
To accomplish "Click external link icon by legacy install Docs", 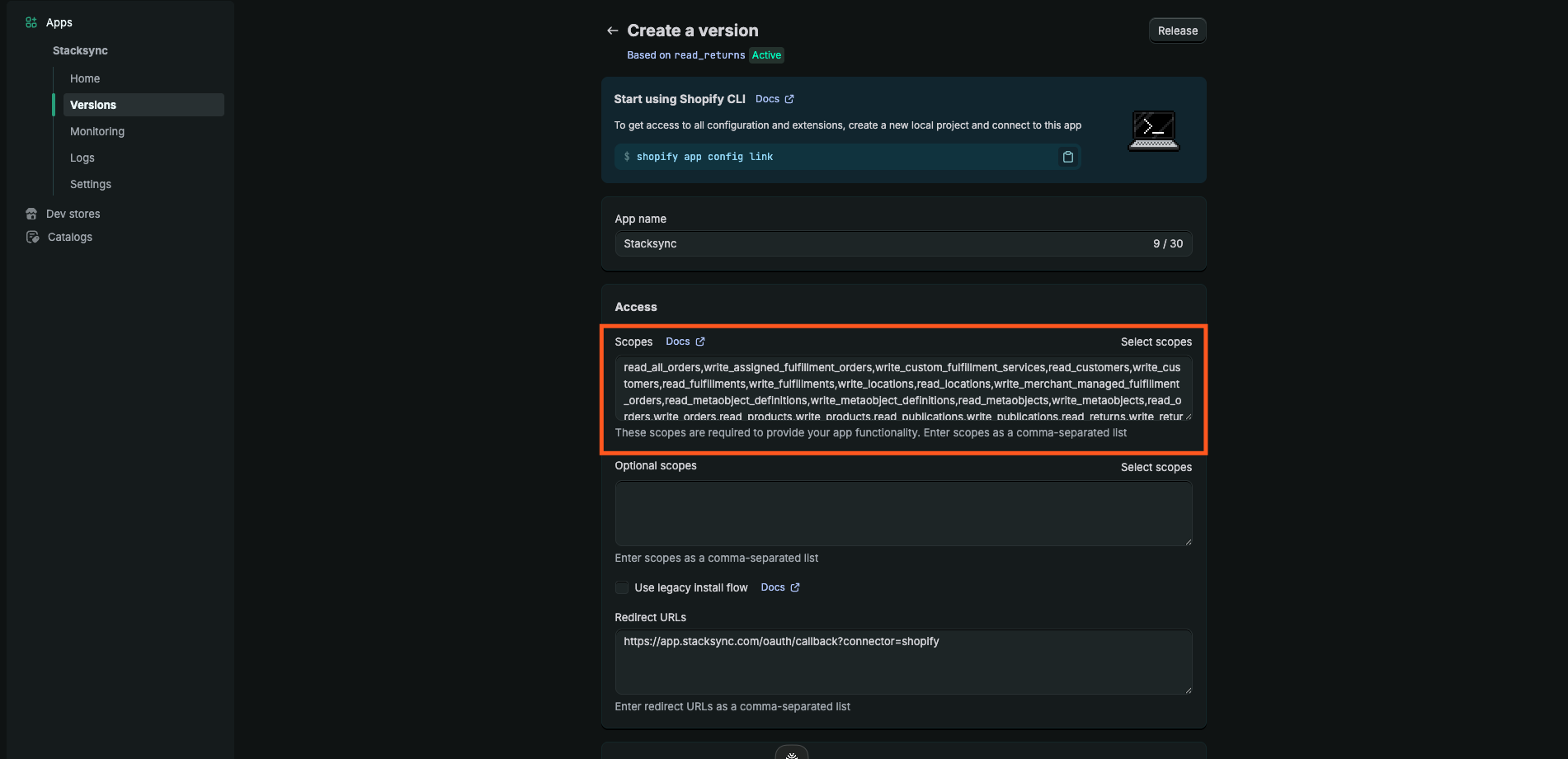I will 795,587.
